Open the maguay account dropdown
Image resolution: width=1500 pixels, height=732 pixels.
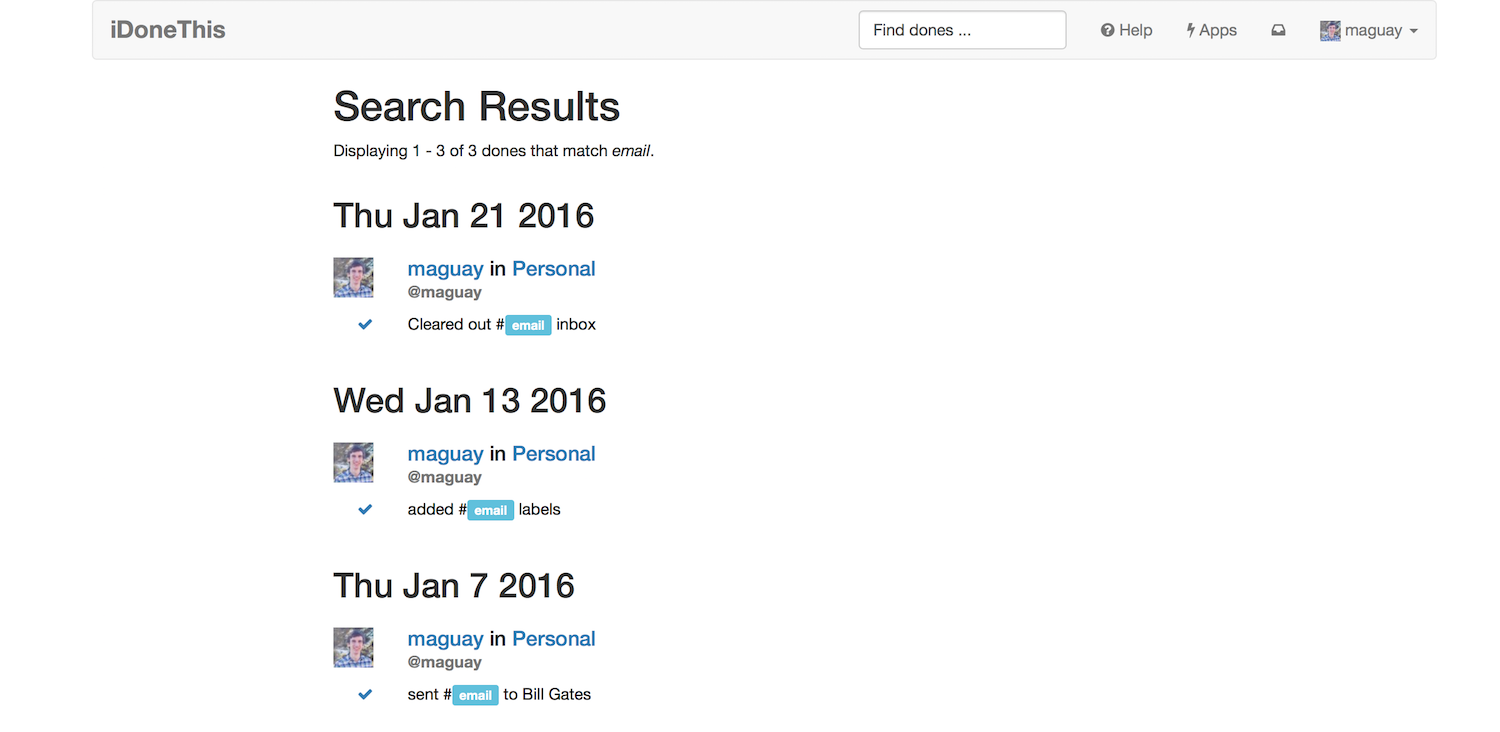1373,31
